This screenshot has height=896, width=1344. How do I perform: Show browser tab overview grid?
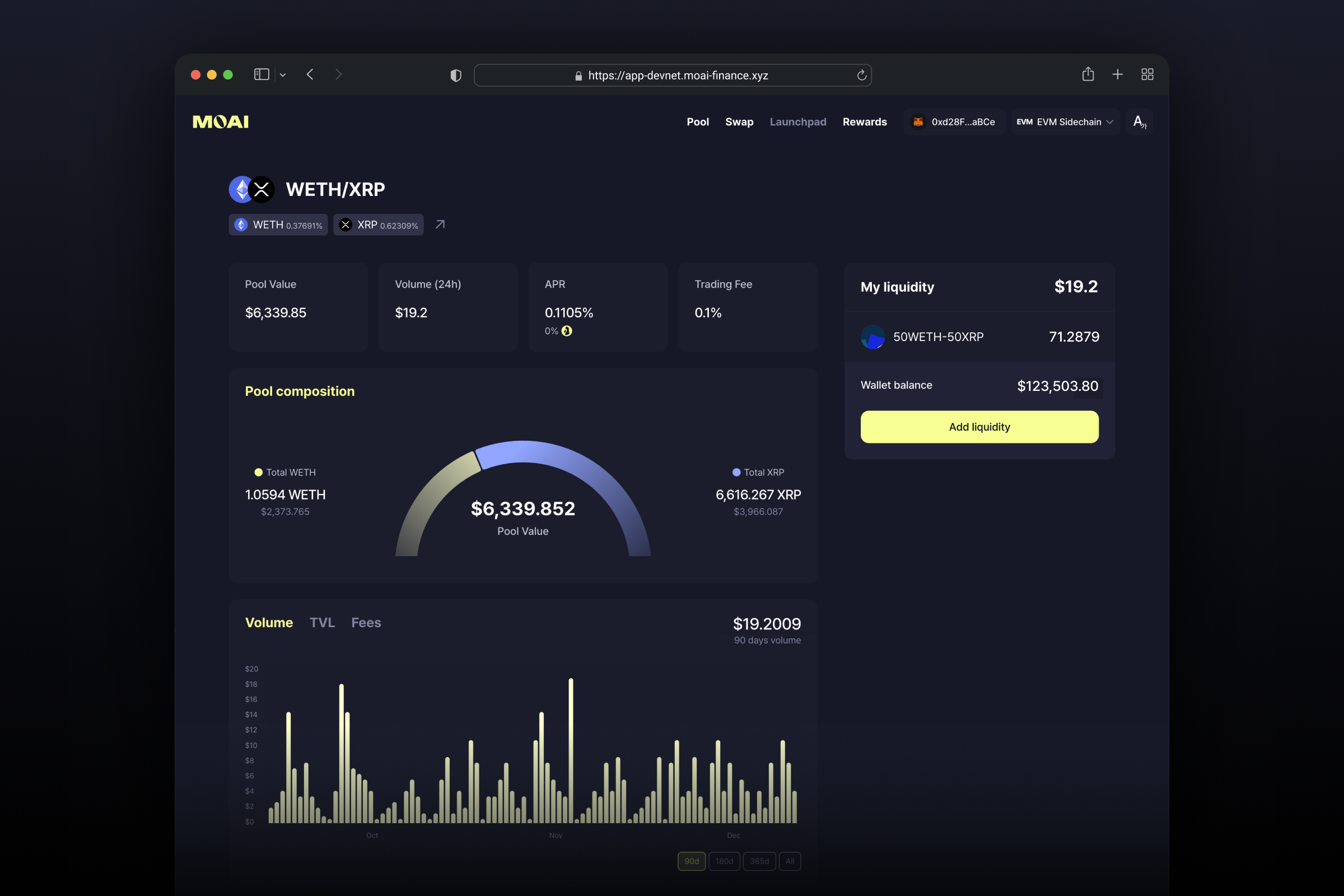tap(1147, 74)
